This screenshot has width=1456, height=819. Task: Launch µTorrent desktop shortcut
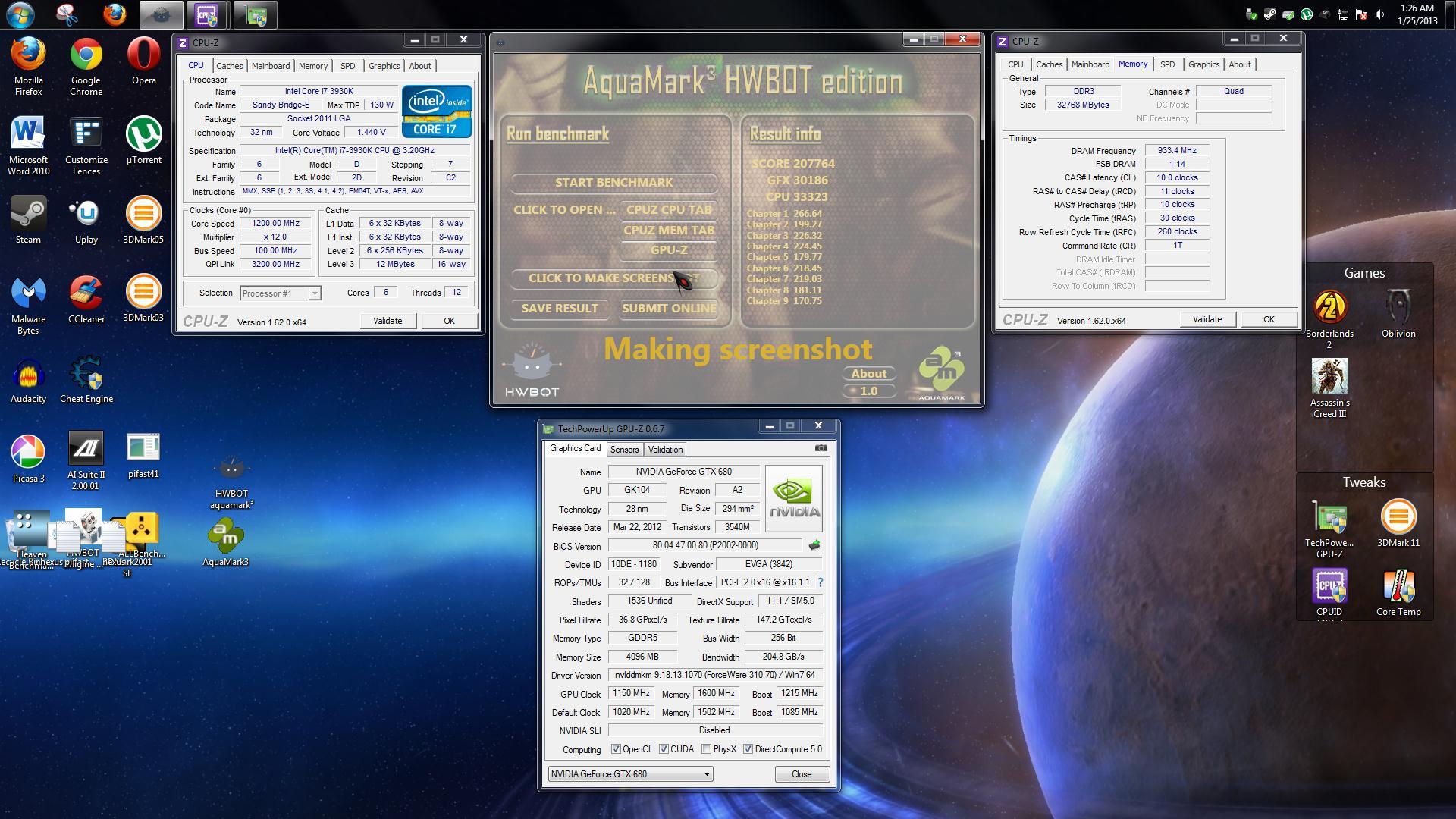(x=143, y=141)
